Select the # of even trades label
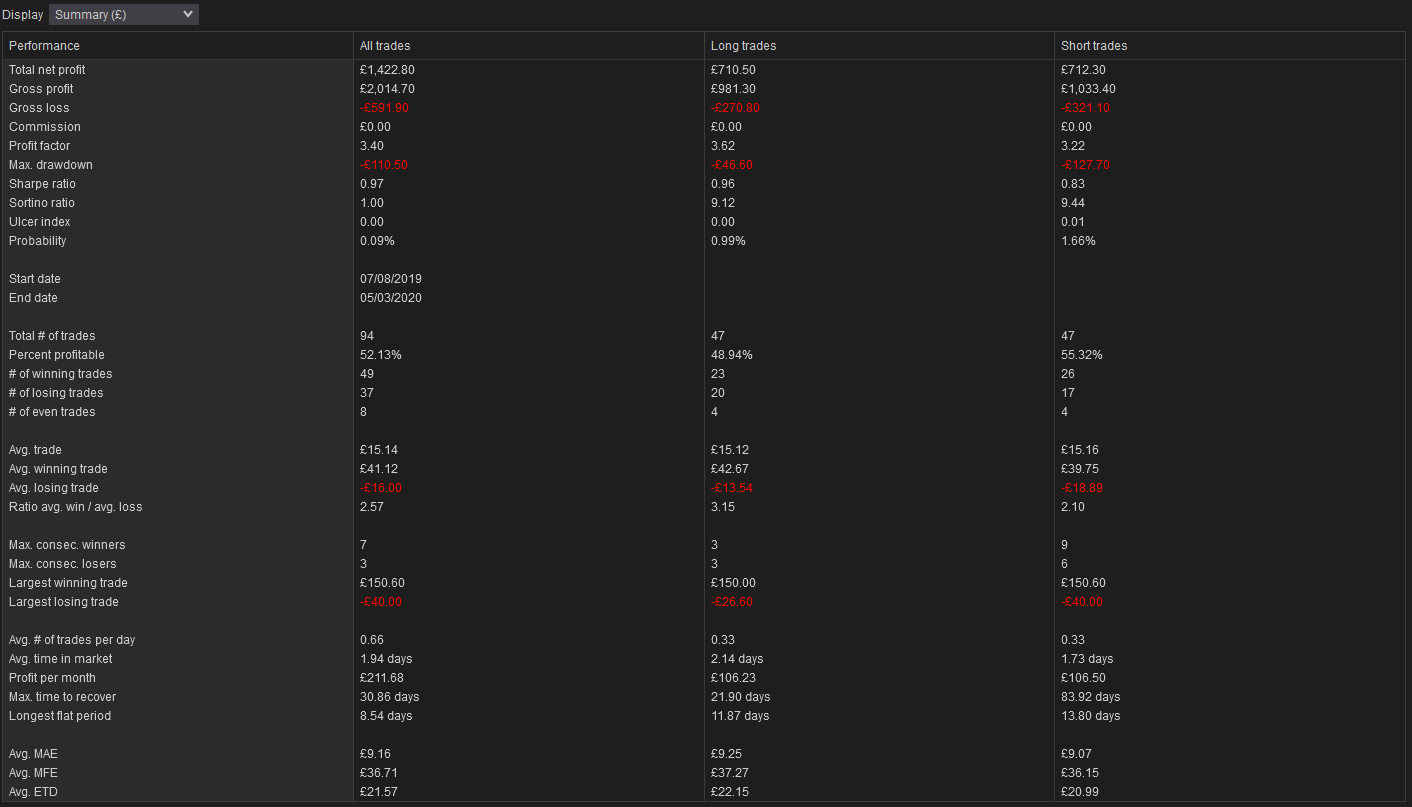The height and width of the screenshot is (807, 1412). tap(52, 412)
